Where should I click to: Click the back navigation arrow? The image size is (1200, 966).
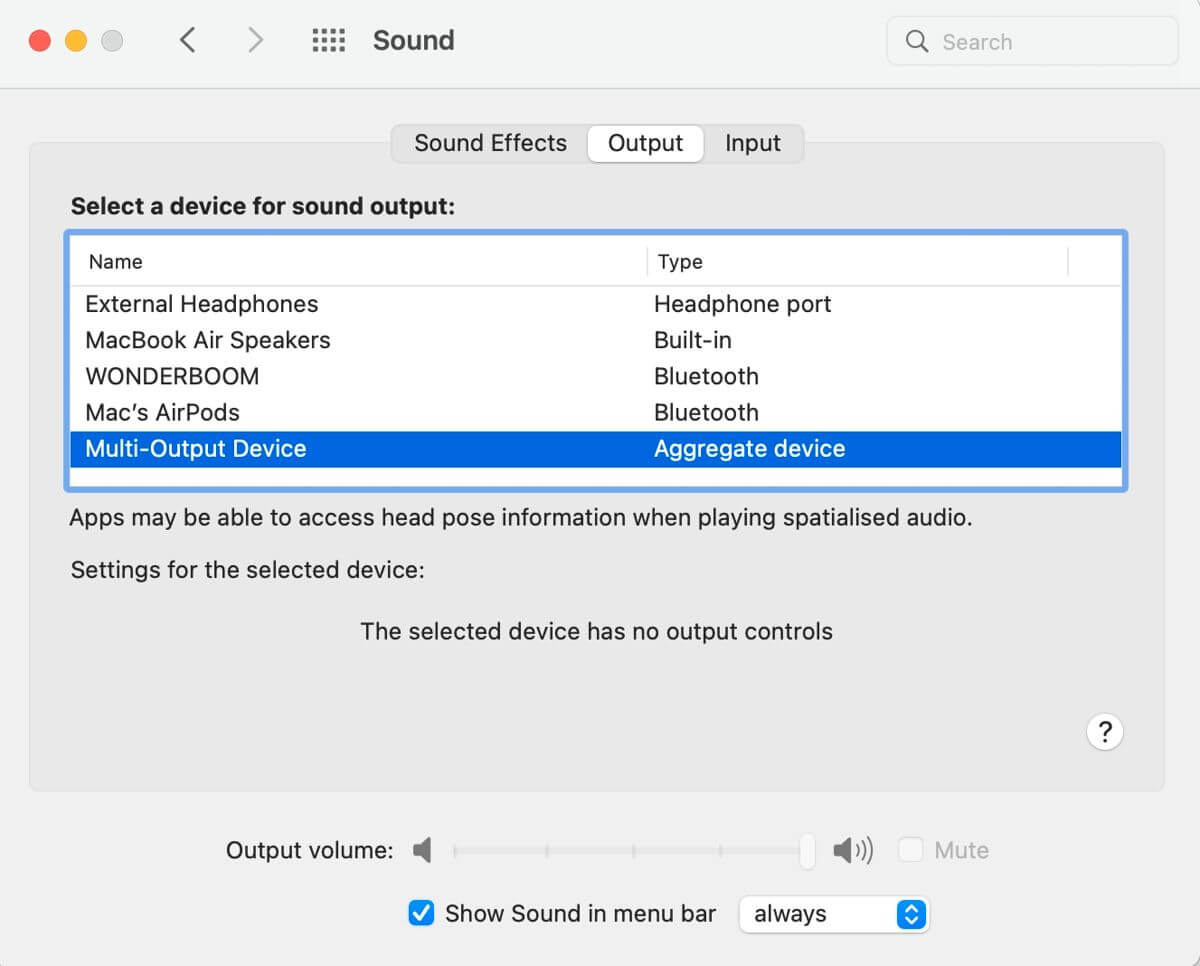tap(187, 40)
